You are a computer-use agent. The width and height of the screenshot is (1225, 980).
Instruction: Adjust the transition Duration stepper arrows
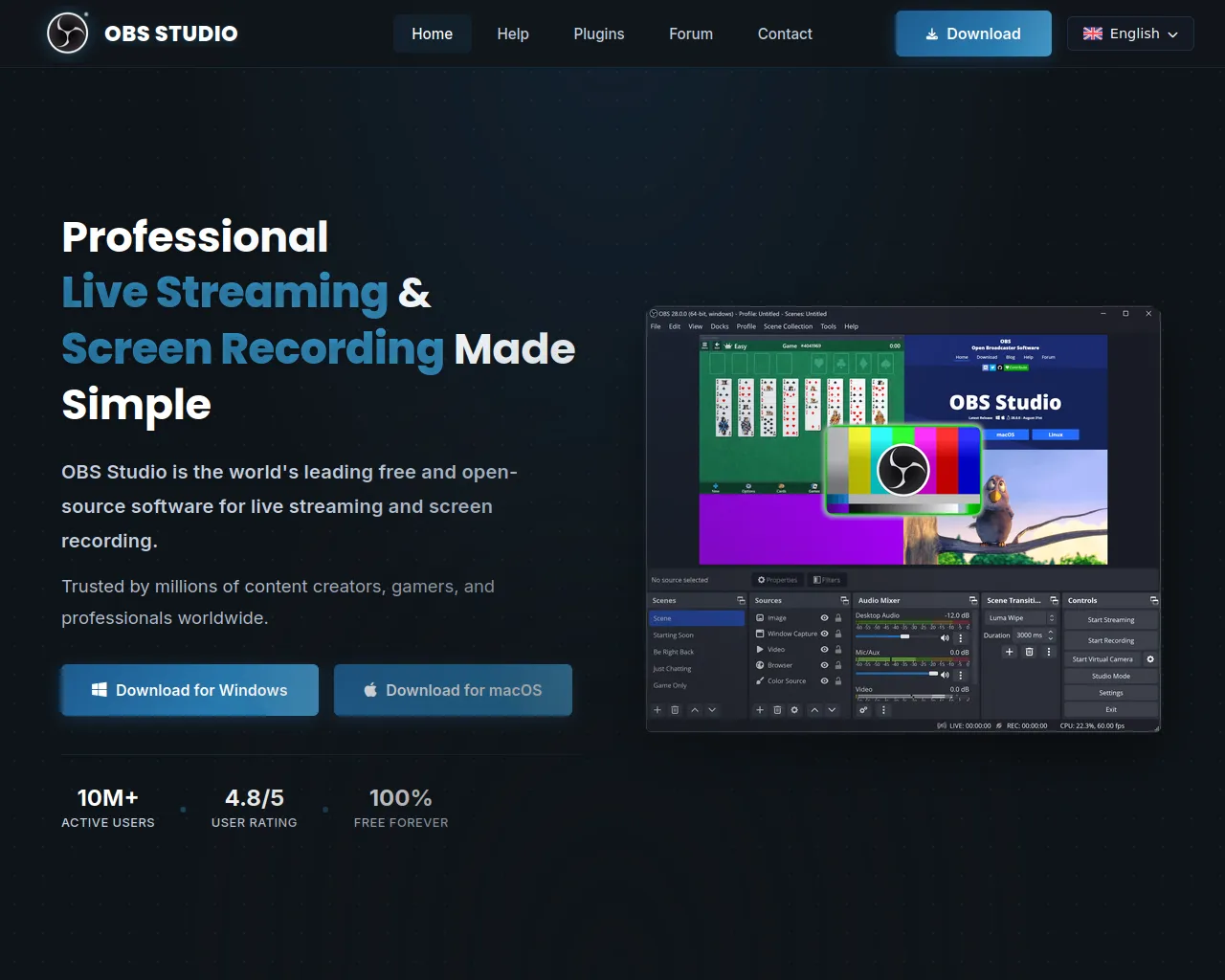1051,635
